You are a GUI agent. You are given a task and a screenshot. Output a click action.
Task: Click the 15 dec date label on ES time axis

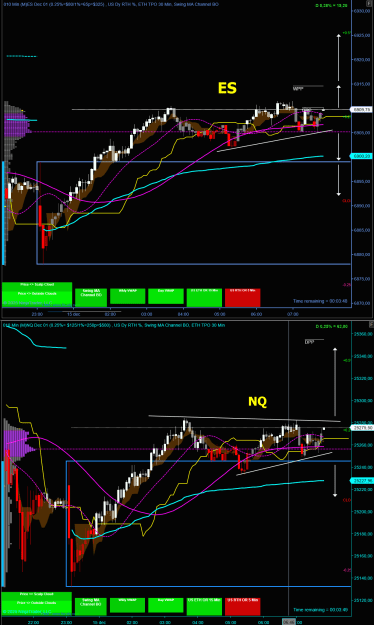point(73,314)
